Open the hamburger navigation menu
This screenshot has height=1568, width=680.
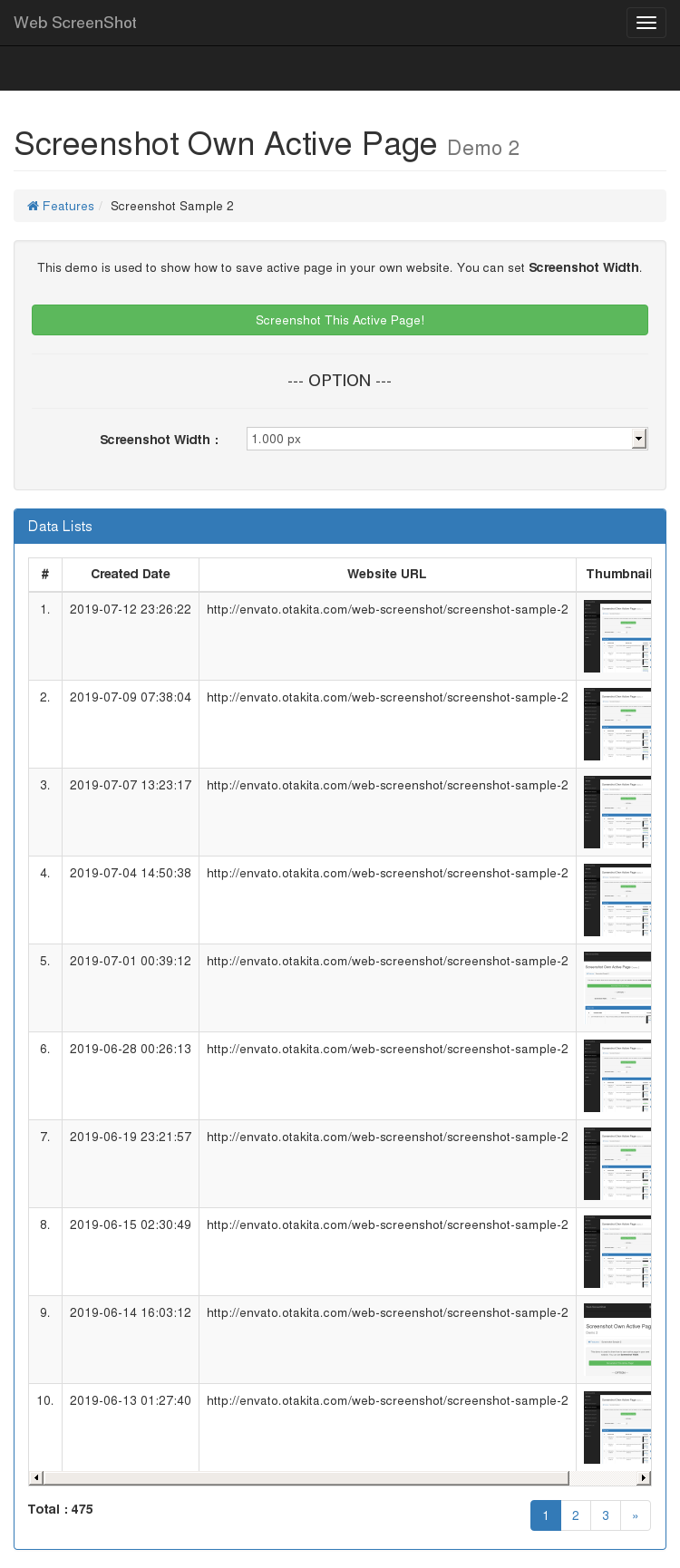646,23
